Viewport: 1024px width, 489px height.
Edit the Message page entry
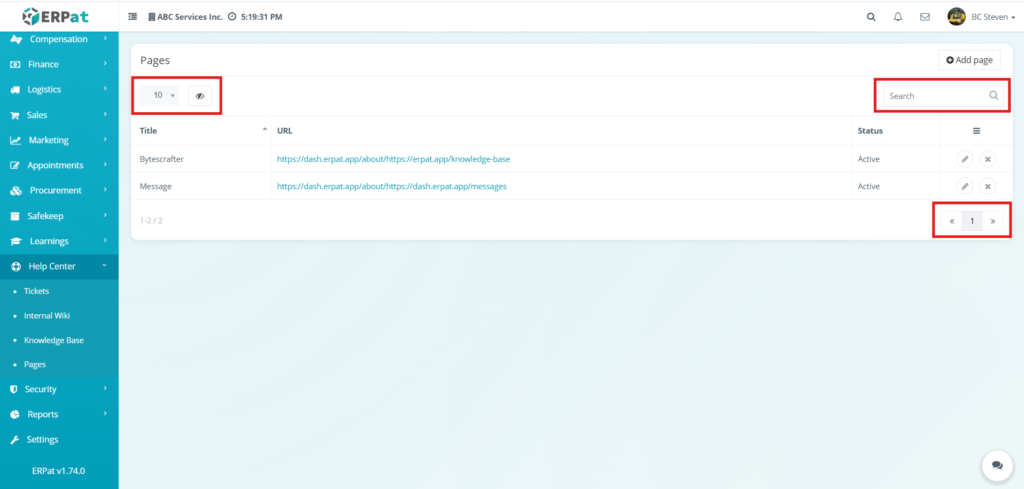(965, 186)
